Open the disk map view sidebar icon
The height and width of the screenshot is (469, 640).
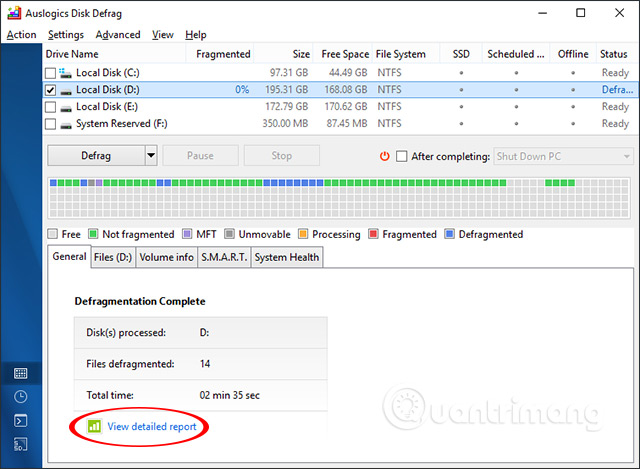point(20,373)
